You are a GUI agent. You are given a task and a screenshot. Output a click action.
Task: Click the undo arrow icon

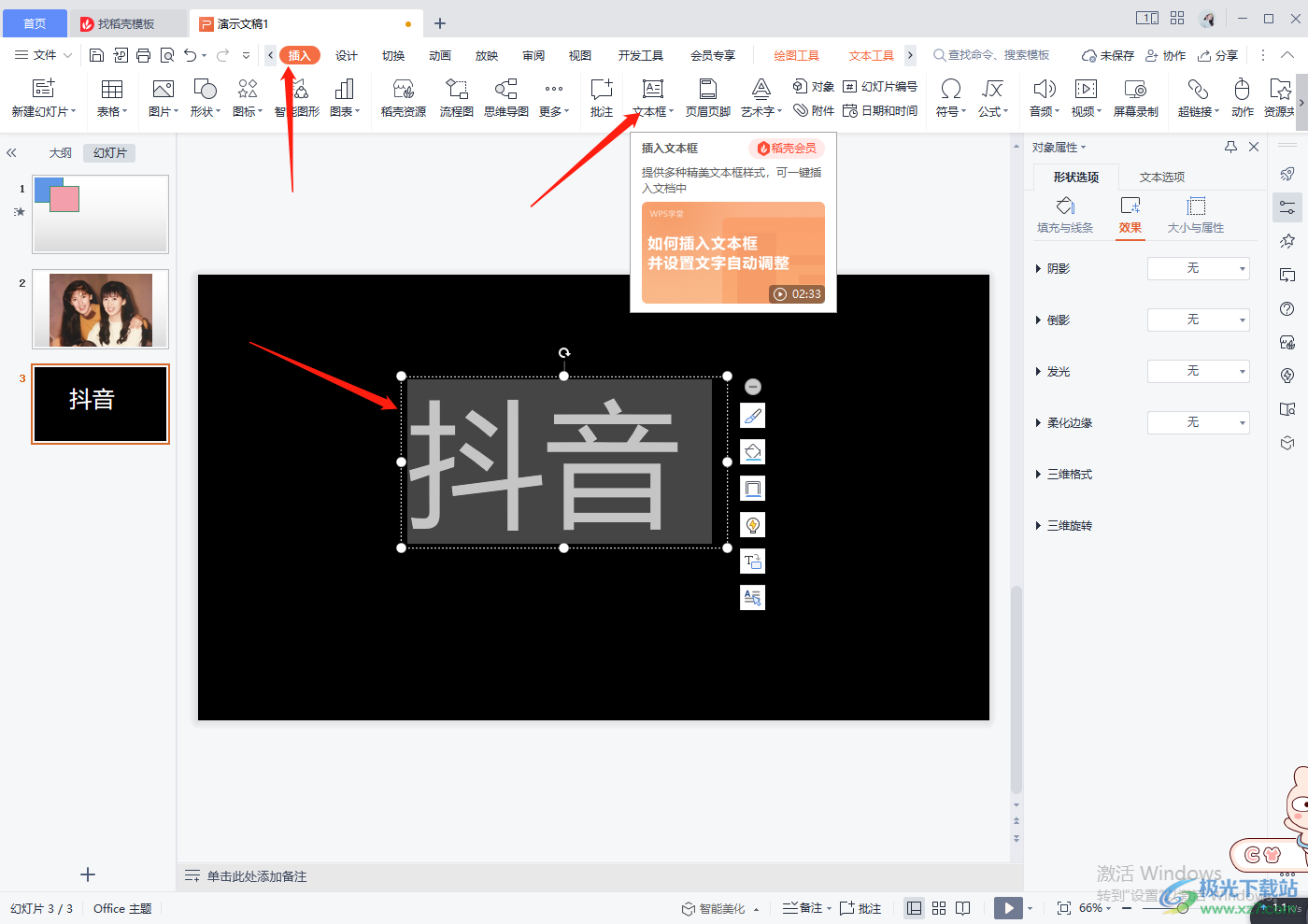191,55
